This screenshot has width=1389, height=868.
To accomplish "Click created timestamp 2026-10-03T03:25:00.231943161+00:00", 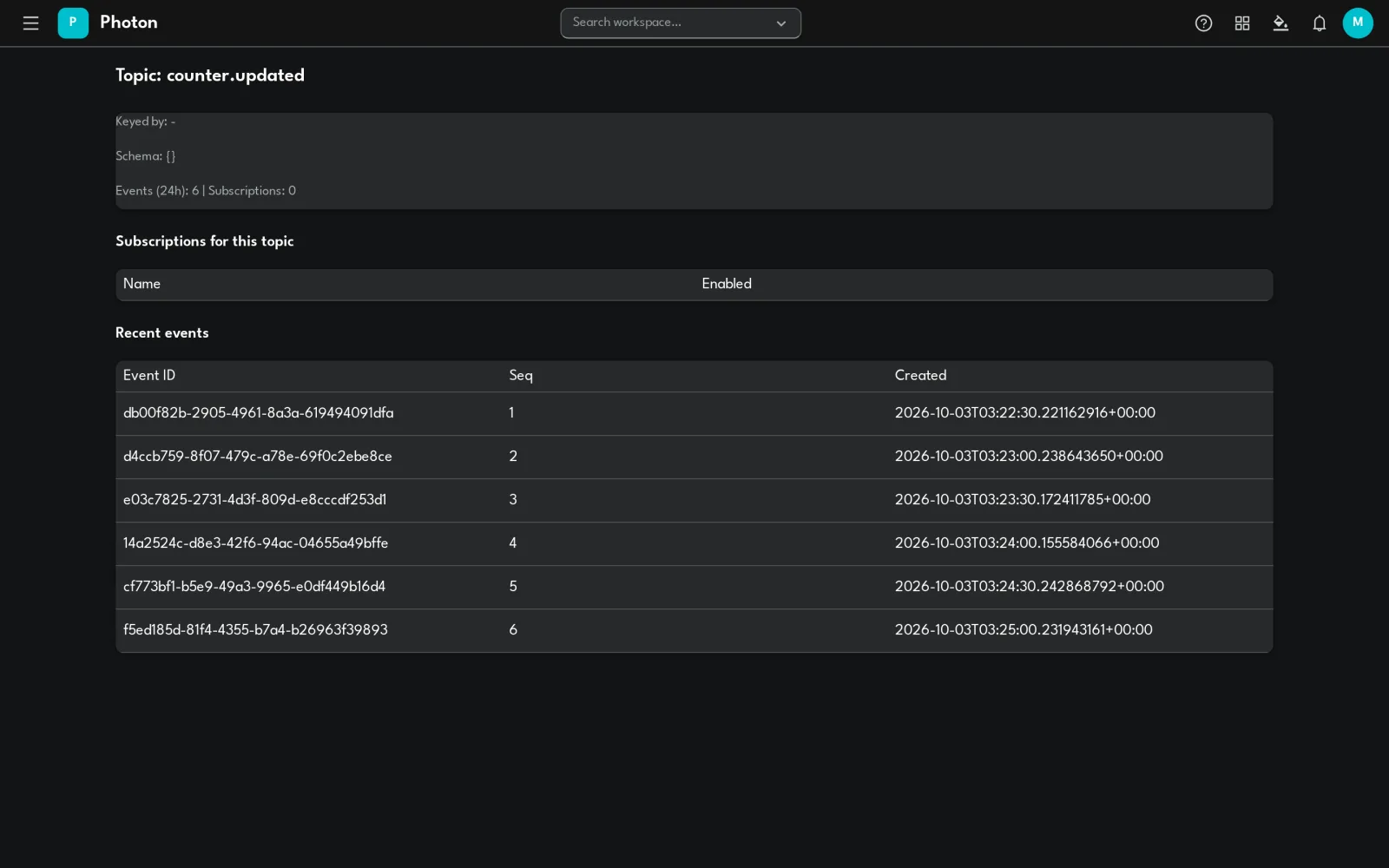I will tap(1024, 630).
